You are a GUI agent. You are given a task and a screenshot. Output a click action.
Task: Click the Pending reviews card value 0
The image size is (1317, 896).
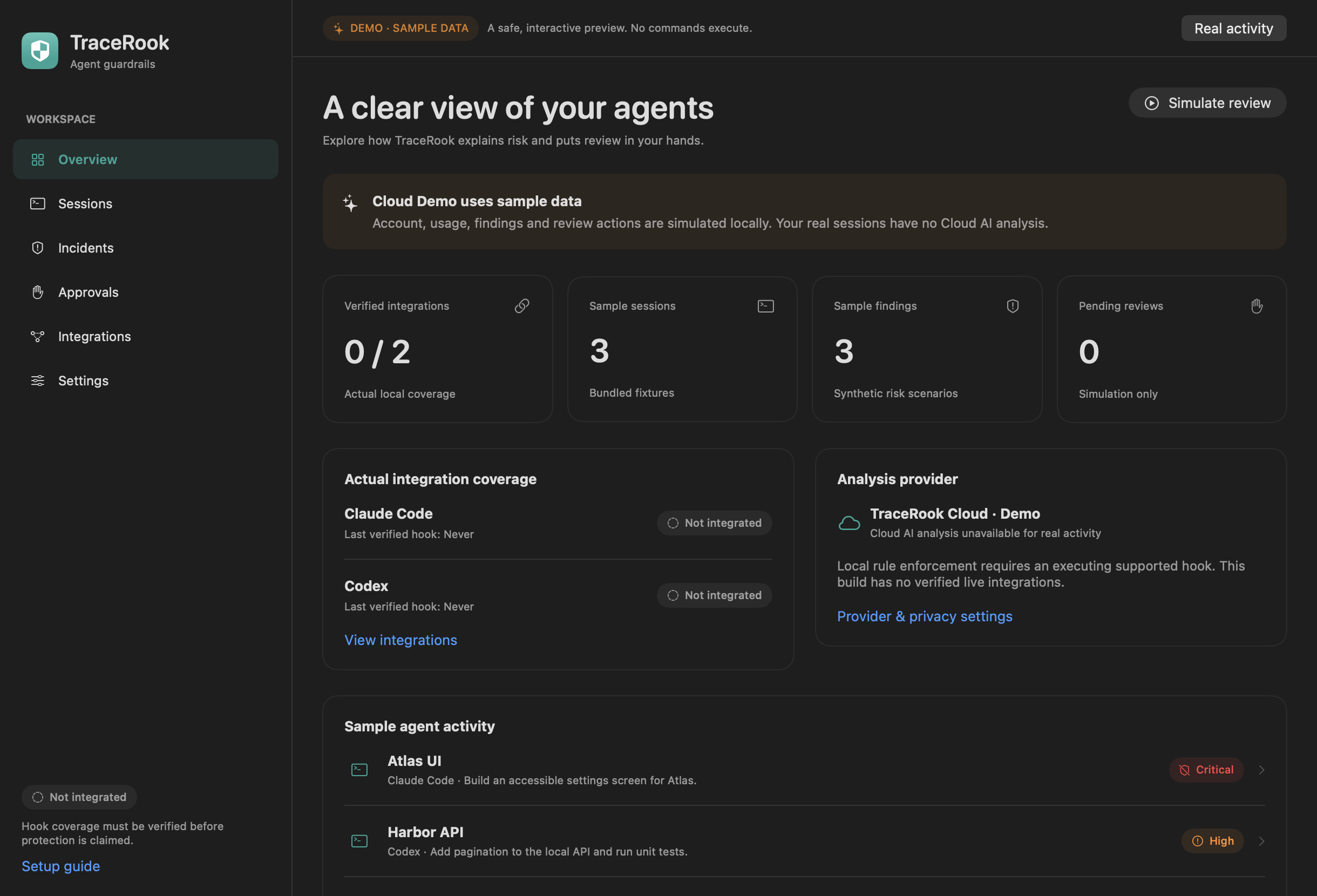1089,352
